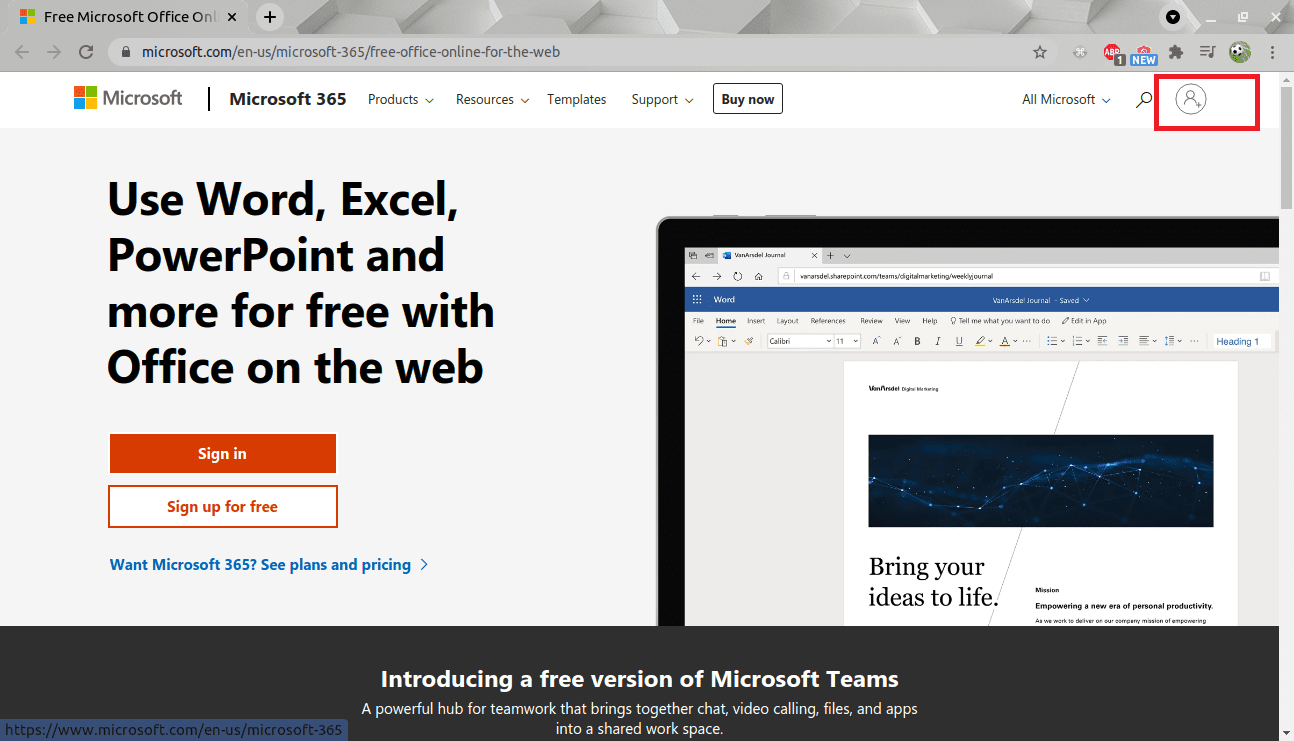The image size is (1294, 741).
Task: Click the address bar URL
Action: [x=350, y=52]
